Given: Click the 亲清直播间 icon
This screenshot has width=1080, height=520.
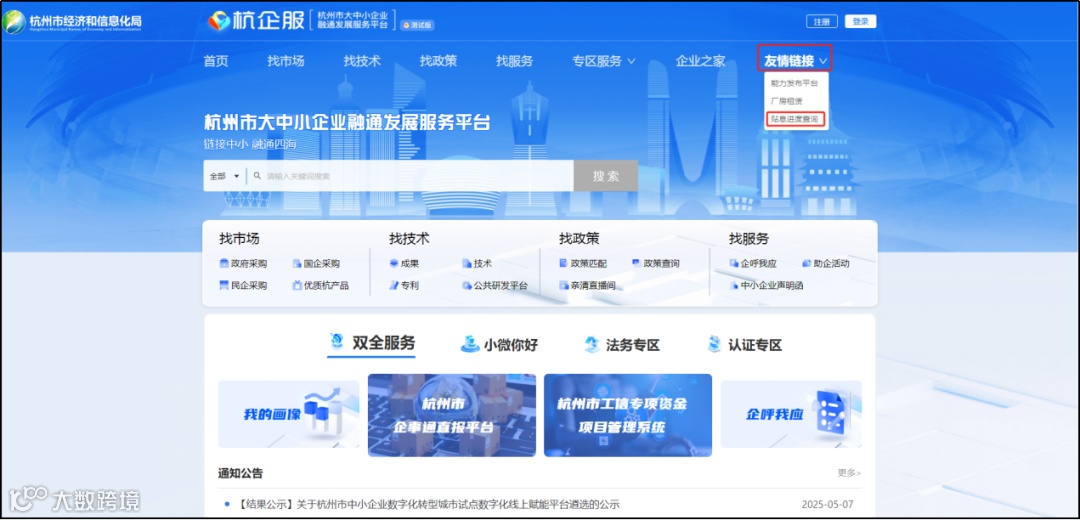Looking at the screenshot, I should tap(563, 285).
